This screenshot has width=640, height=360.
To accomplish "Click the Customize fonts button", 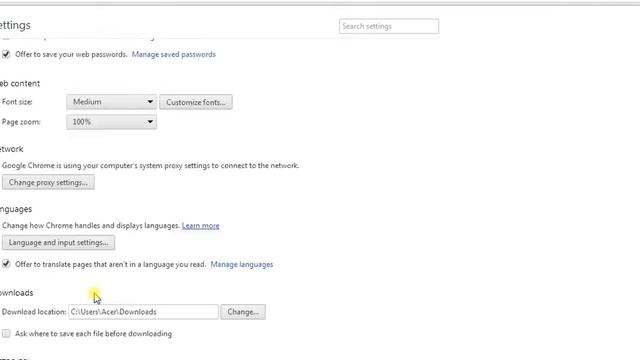I will pos(196,102).
